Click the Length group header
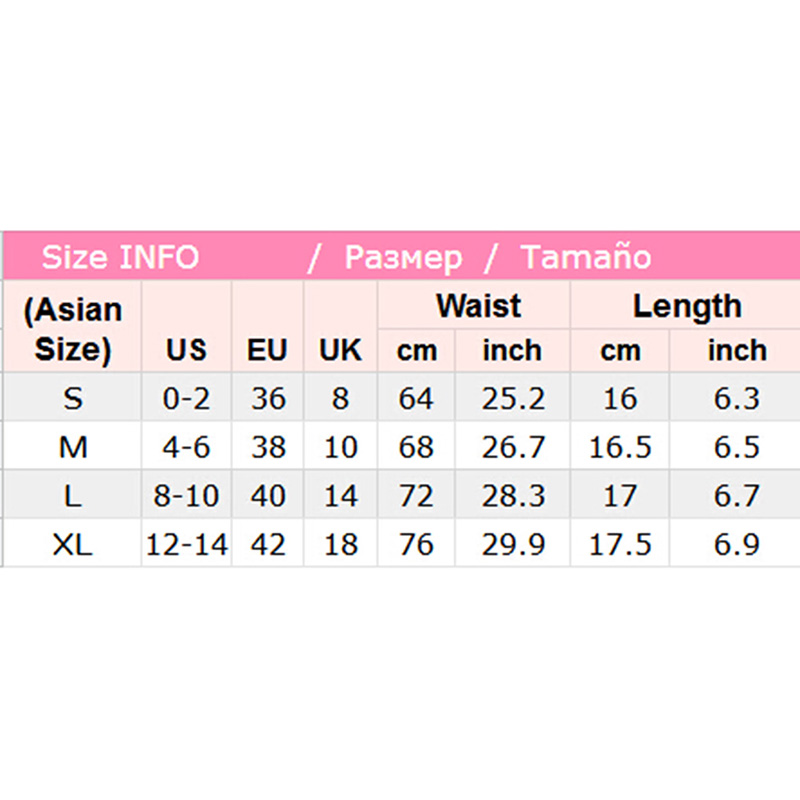 tap(687, 306)
